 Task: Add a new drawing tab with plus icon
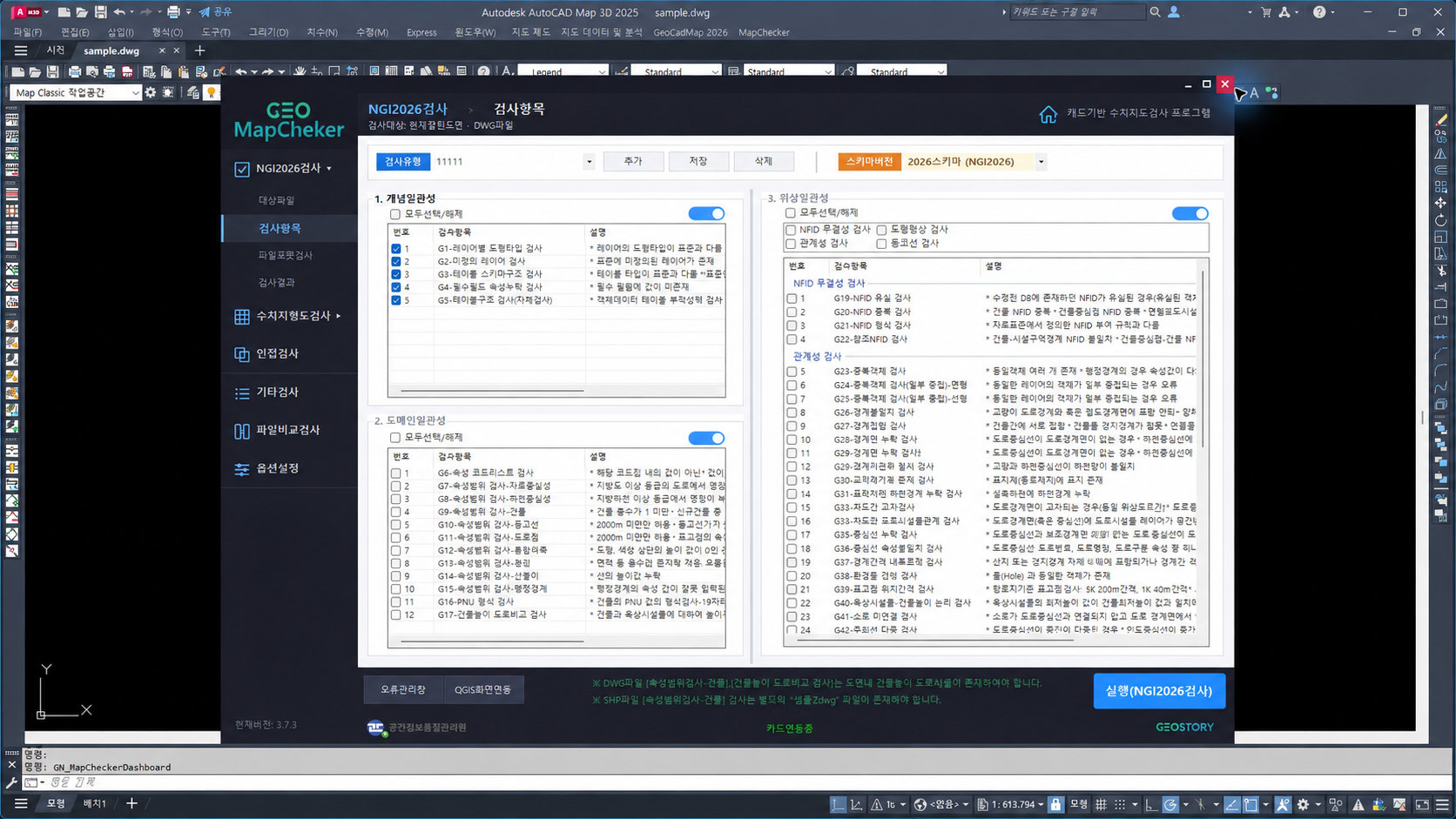click(x=199, y=50)
